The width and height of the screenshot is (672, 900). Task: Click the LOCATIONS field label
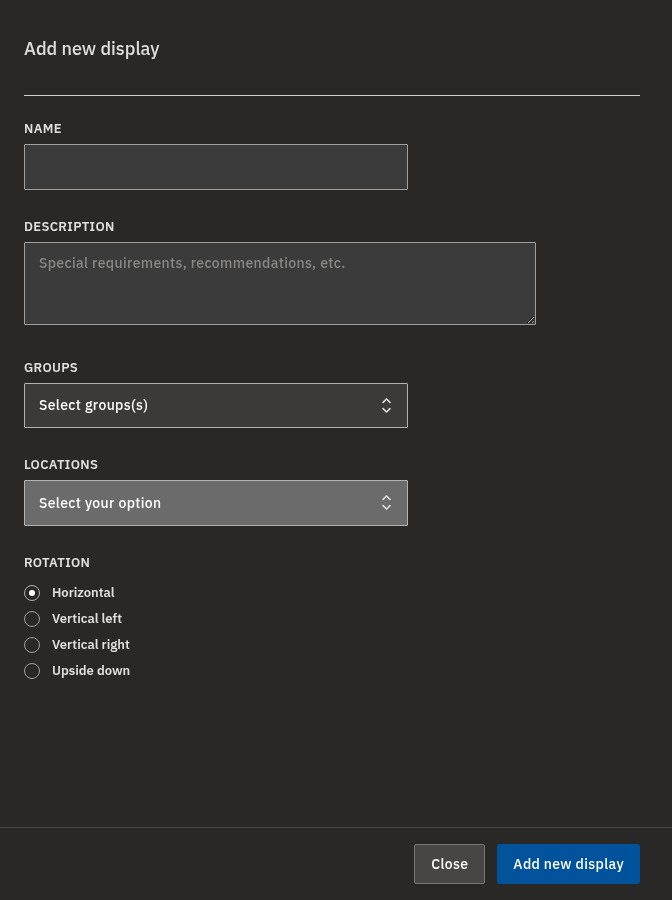(x=61, y=464)
